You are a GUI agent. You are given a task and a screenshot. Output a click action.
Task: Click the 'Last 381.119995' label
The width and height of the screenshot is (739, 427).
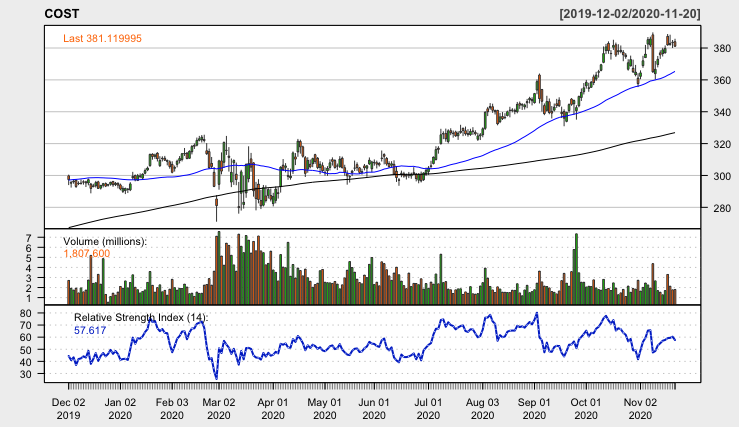point(102,39)
